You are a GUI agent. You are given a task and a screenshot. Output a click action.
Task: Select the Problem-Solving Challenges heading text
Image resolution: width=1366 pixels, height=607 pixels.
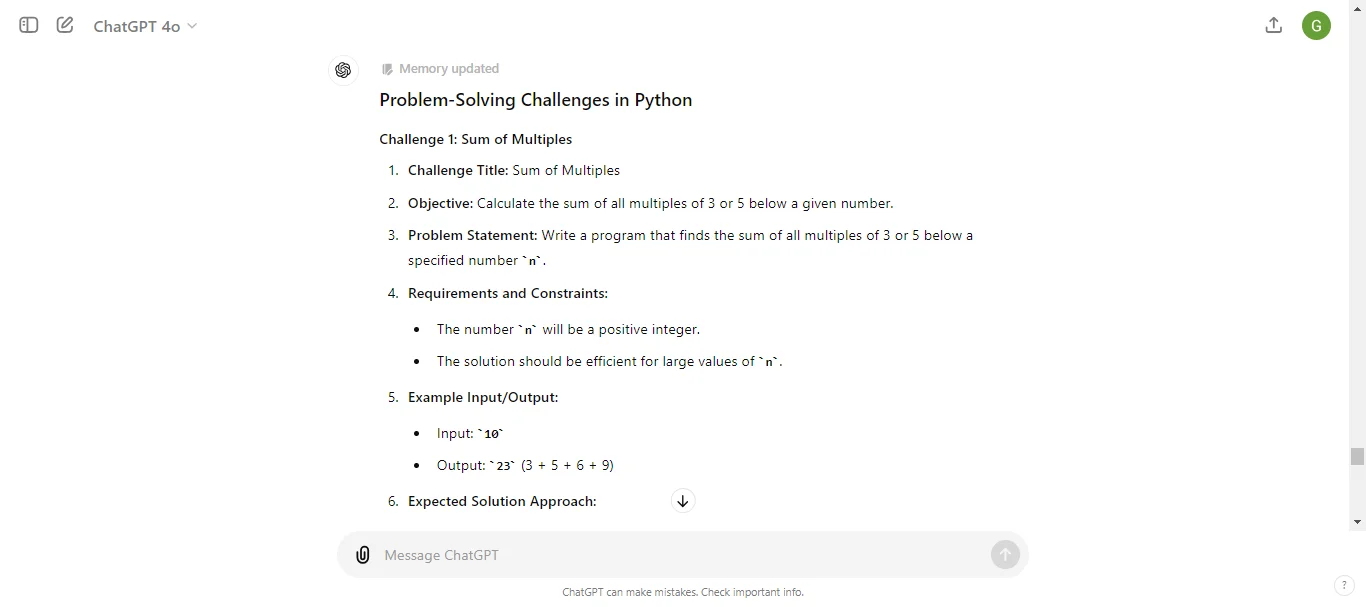coord(536,100)
